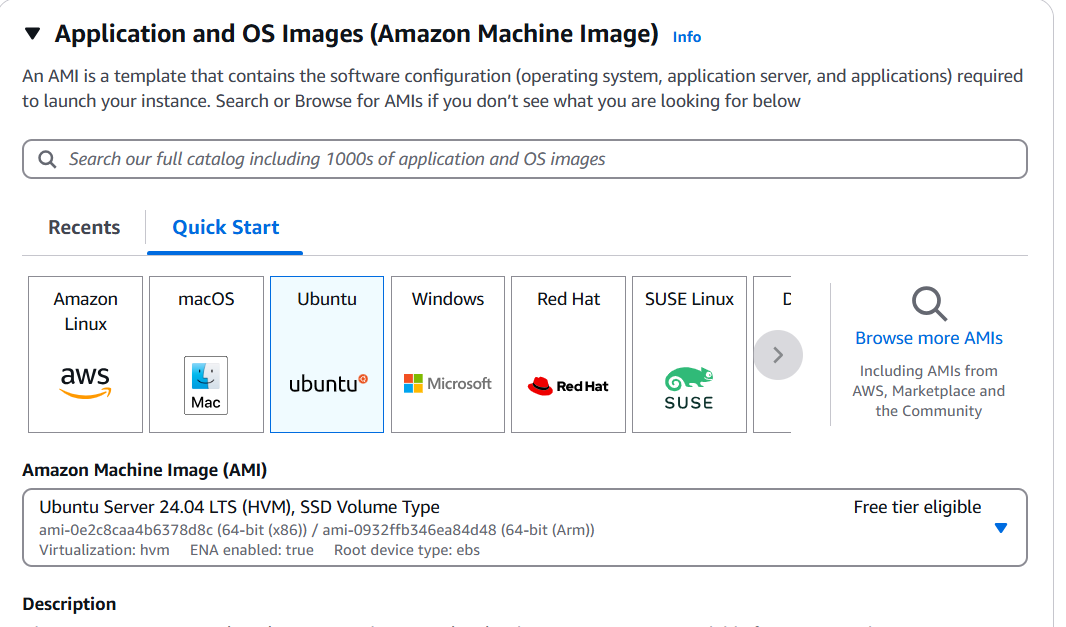This screenshot has height=627, width=1066.
Task: Collapse the Application and OS Images section
Action: click(32, 34)
